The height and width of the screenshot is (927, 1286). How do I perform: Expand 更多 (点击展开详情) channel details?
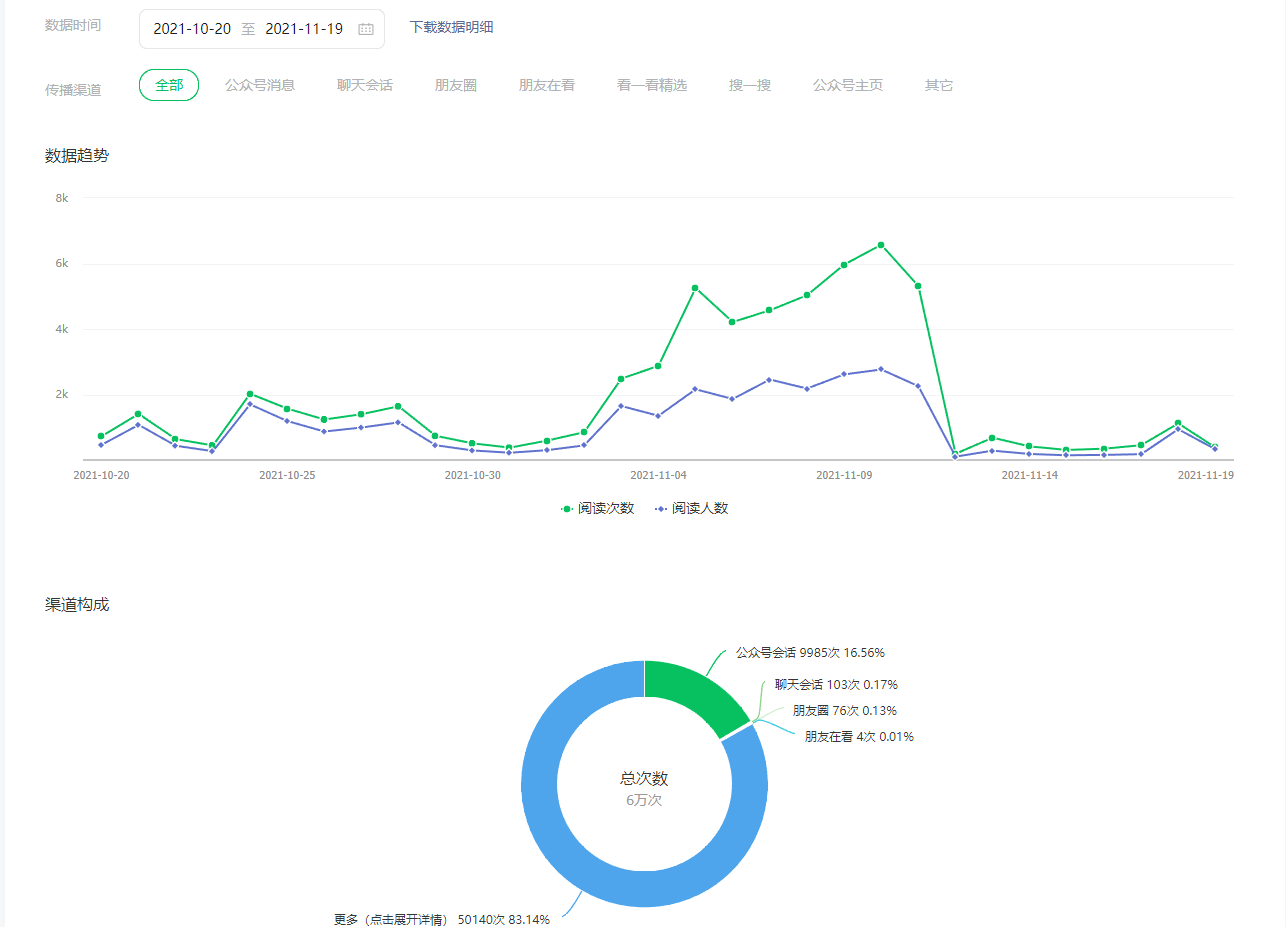click(x=390, y=919)
